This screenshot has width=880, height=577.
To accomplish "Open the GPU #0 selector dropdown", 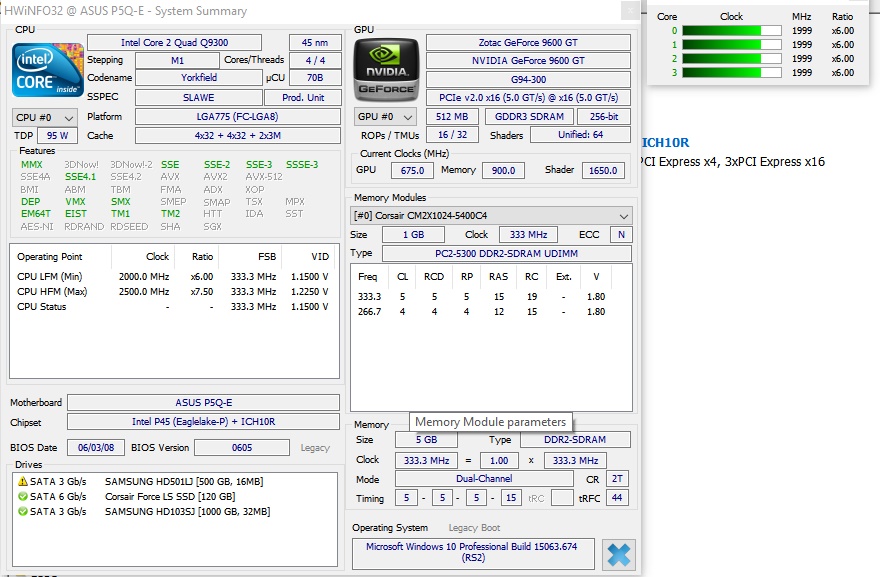I will pyautogui.click(x=385, y=117).
